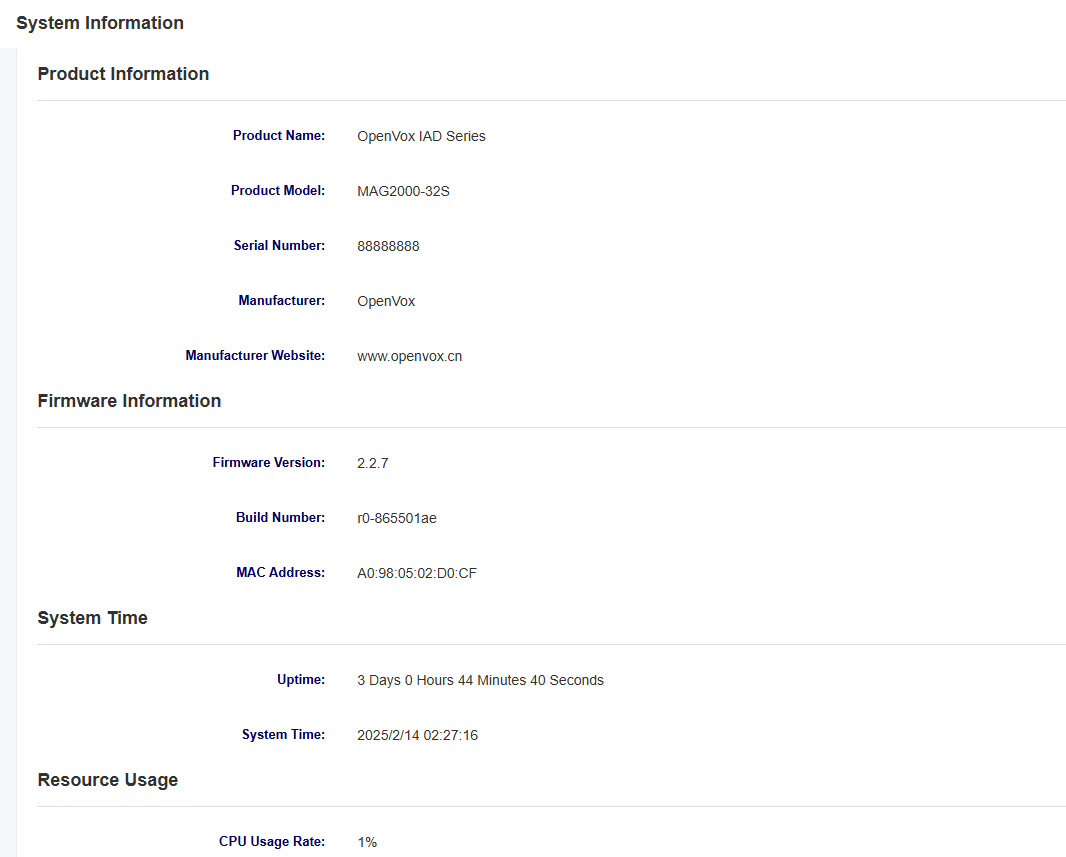
Task: Click the System Time: field label
Action: click(x=283, y=734)
